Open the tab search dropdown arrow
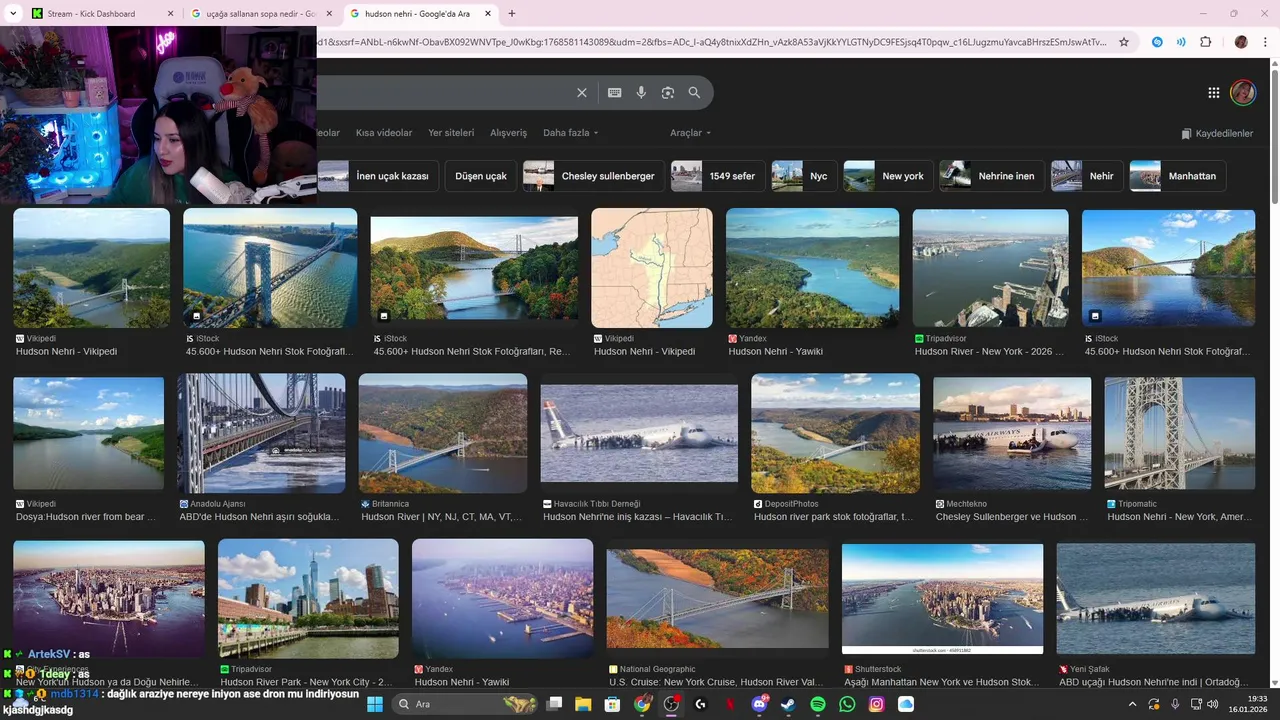Image resolution: width=1280 pixels, height=720 pixels. click(x=13, y=14)
